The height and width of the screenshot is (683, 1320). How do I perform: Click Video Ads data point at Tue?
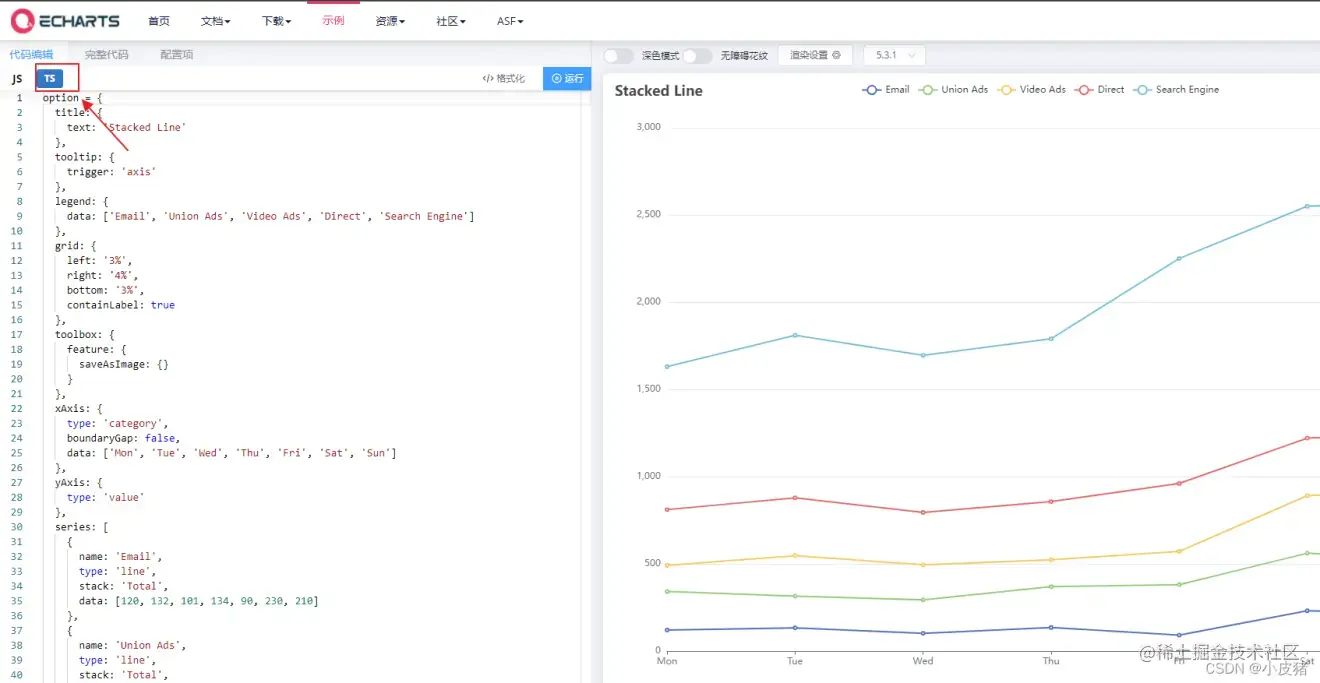[795, 555]
